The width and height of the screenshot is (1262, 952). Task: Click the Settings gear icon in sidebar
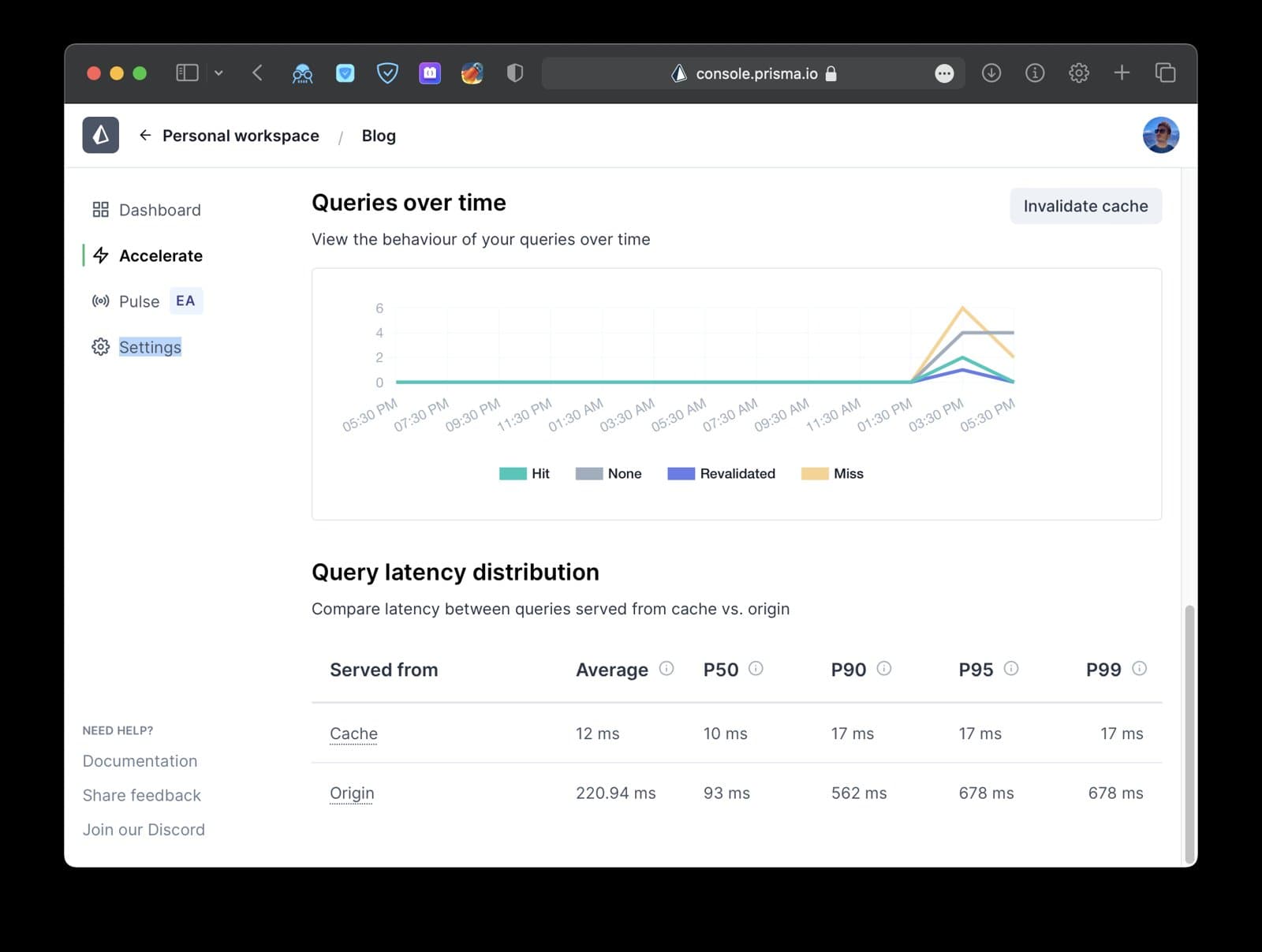pyautogui.click(x=100, y=347)
